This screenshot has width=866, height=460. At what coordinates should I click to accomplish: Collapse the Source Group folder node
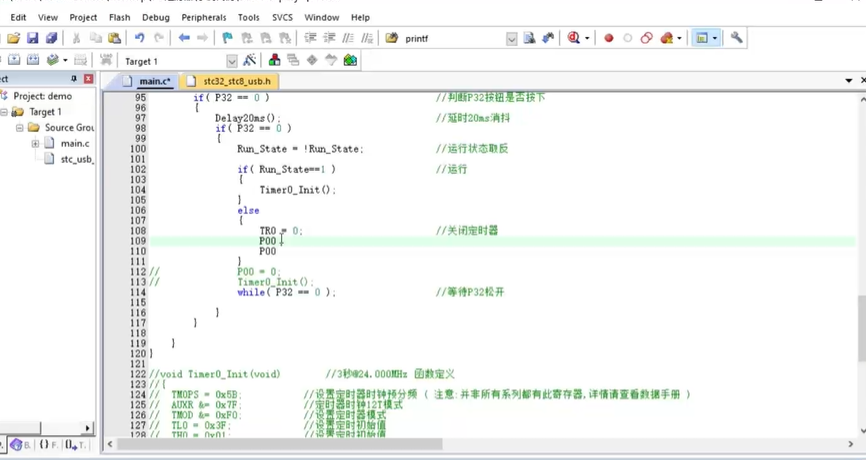tap(18, 128)
